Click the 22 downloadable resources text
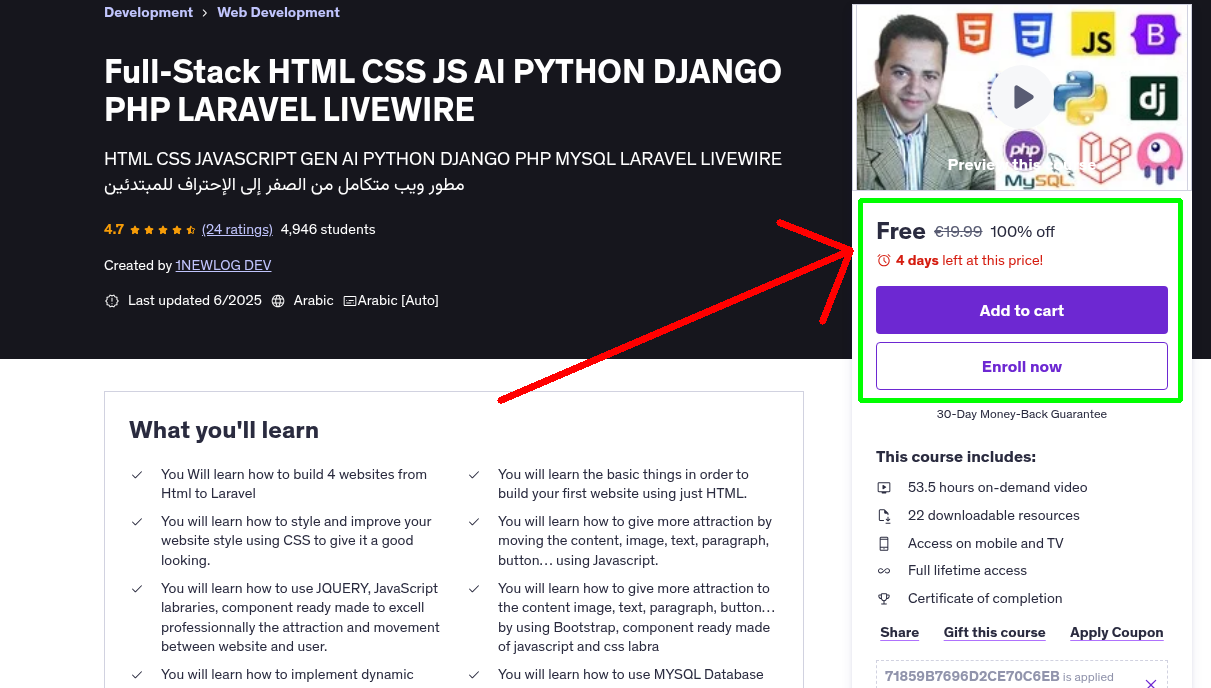Image resolution: width=1211 pixels, height=688 pixels. (x=993, y=516)
